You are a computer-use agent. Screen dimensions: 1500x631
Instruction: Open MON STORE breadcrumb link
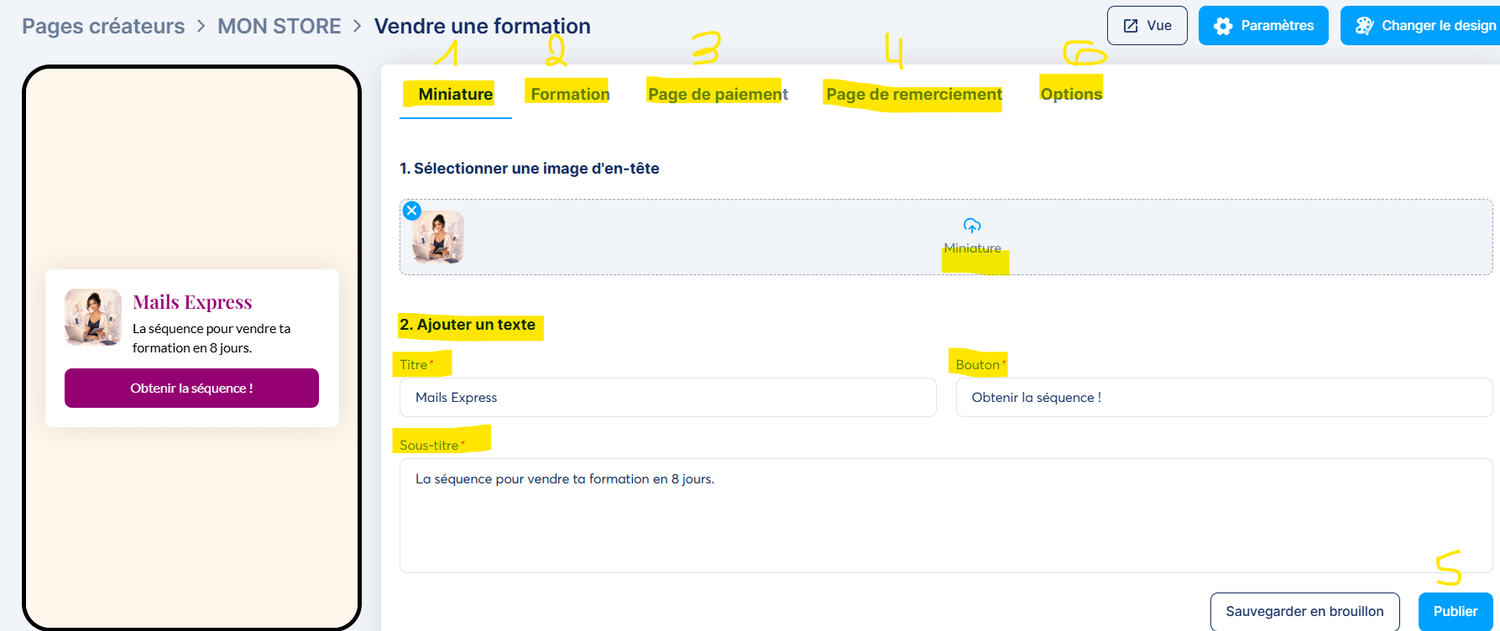click(x=279, y=26)
